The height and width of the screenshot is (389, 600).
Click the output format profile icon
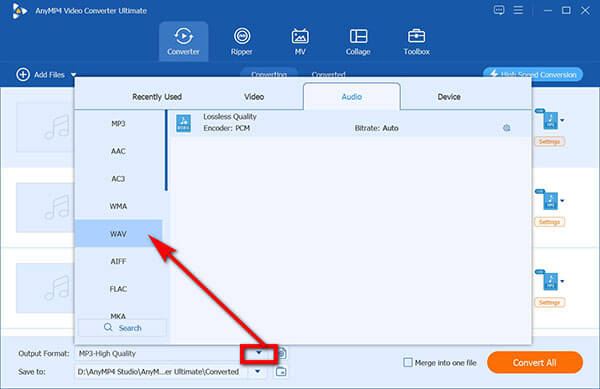coord(283,353)
